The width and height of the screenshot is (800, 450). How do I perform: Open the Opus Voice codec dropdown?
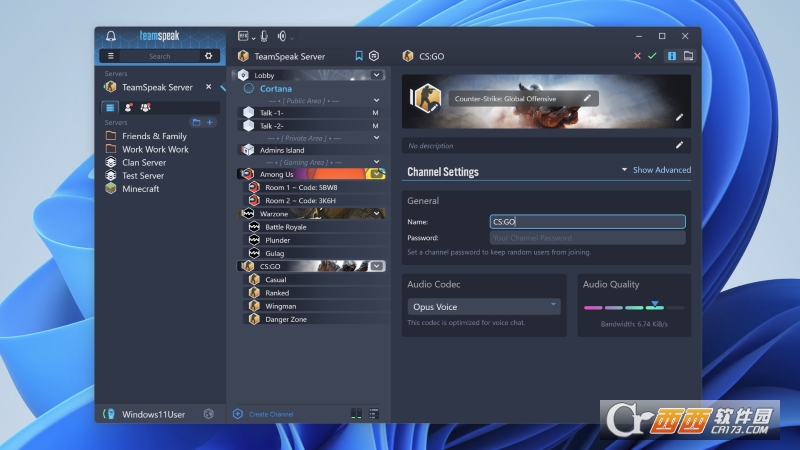[x=484, y=307]
